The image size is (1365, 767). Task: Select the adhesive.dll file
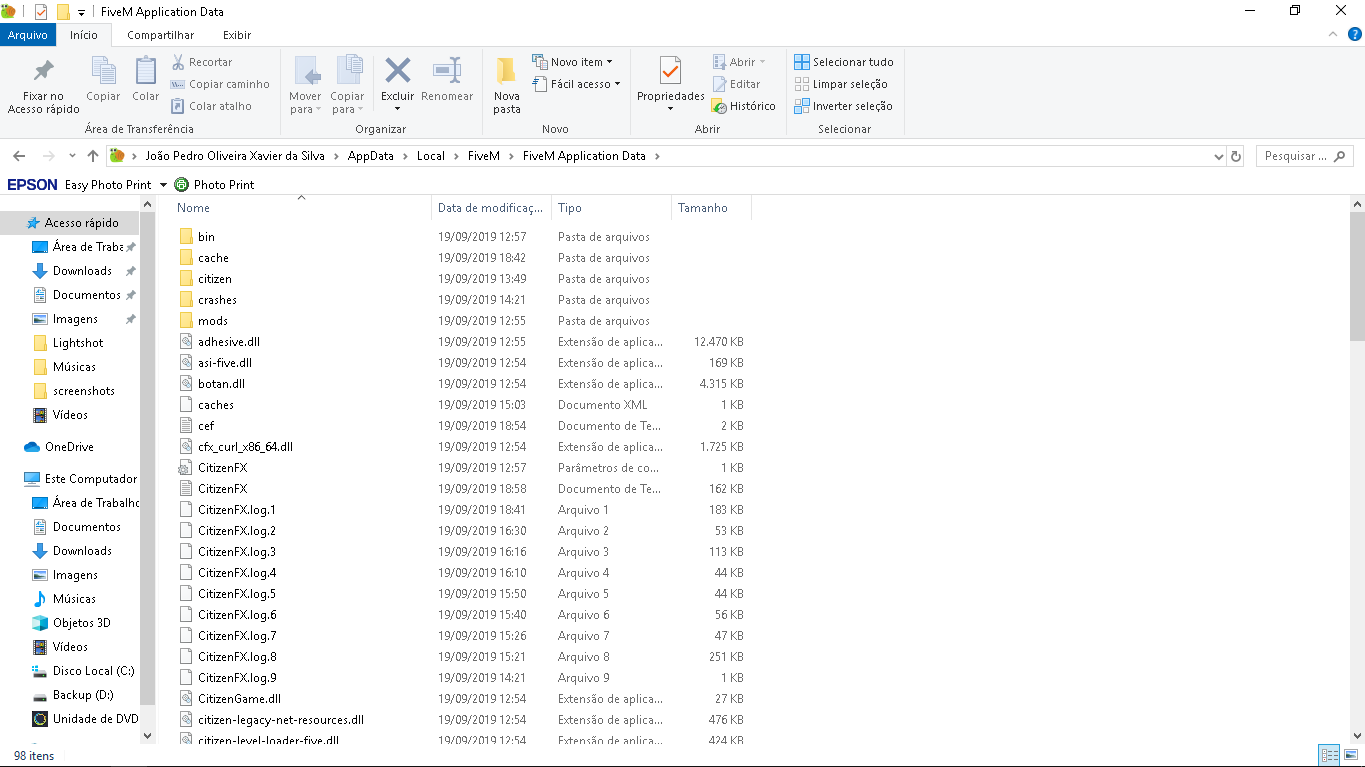(x=228, y=342)
